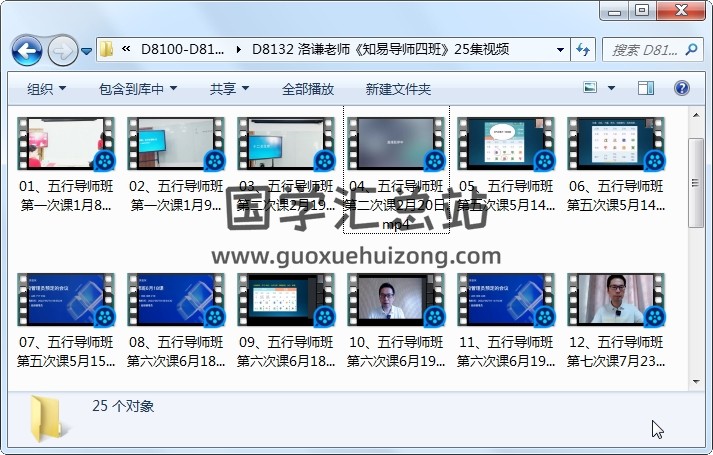This screenshot has width=713, height=455.
Task: Toggle the preview pane icon
Action: 646,89
